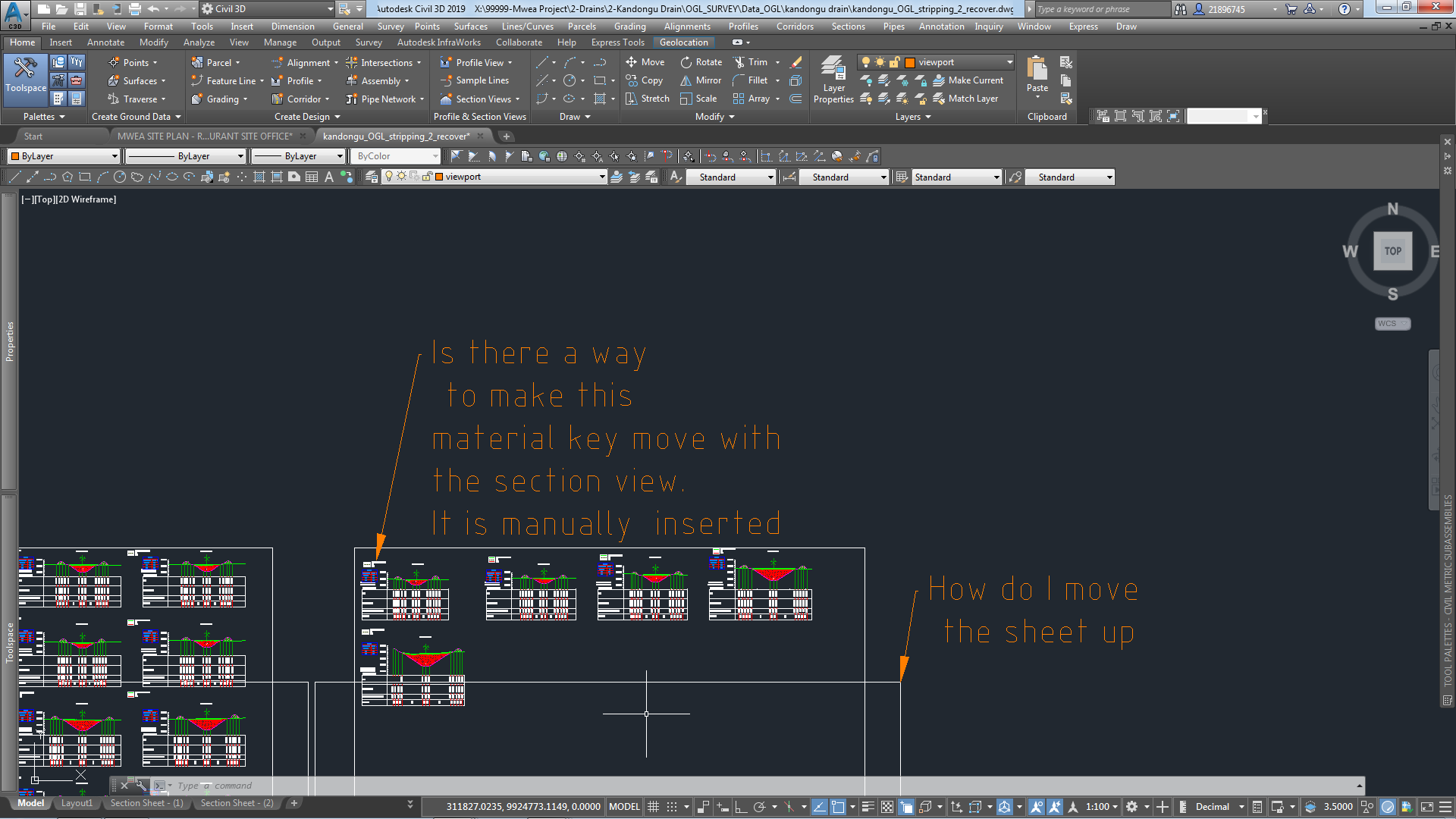Click the keyword search box
This screenshot has height=819, width=1456.
point(1103,9)
